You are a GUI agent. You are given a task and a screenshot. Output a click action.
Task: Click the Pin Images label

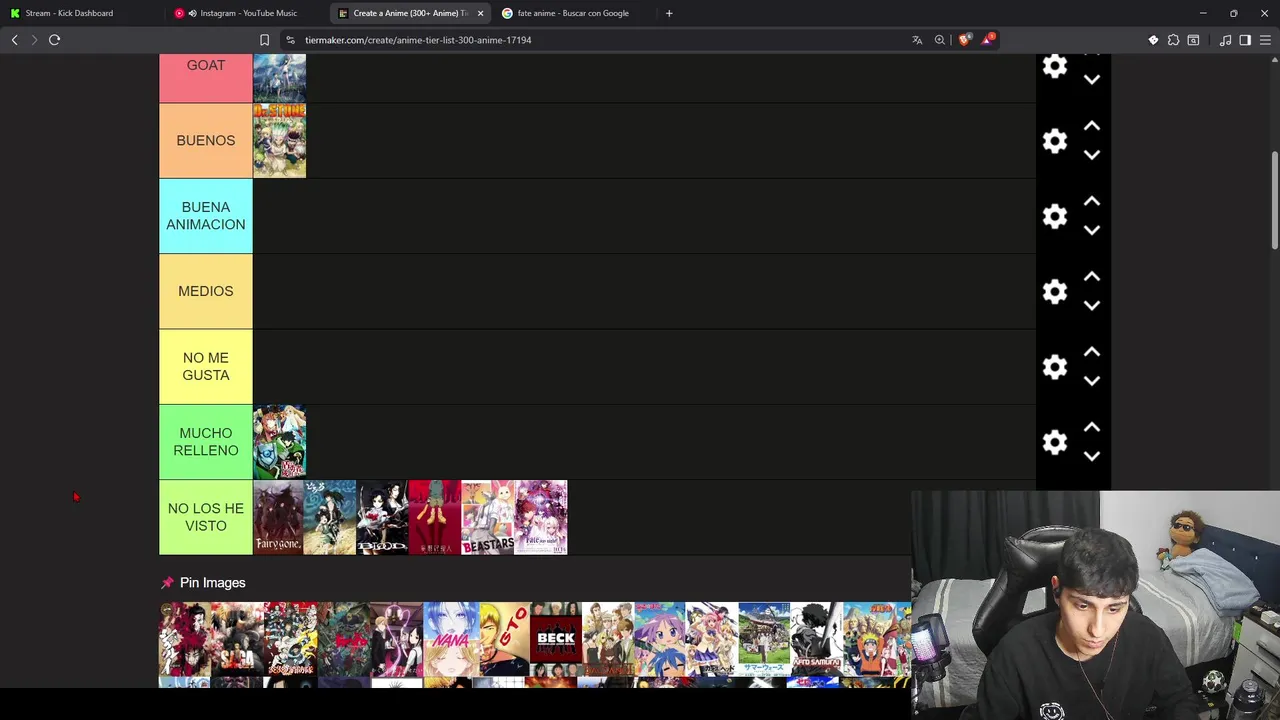[x=212, y=583]
